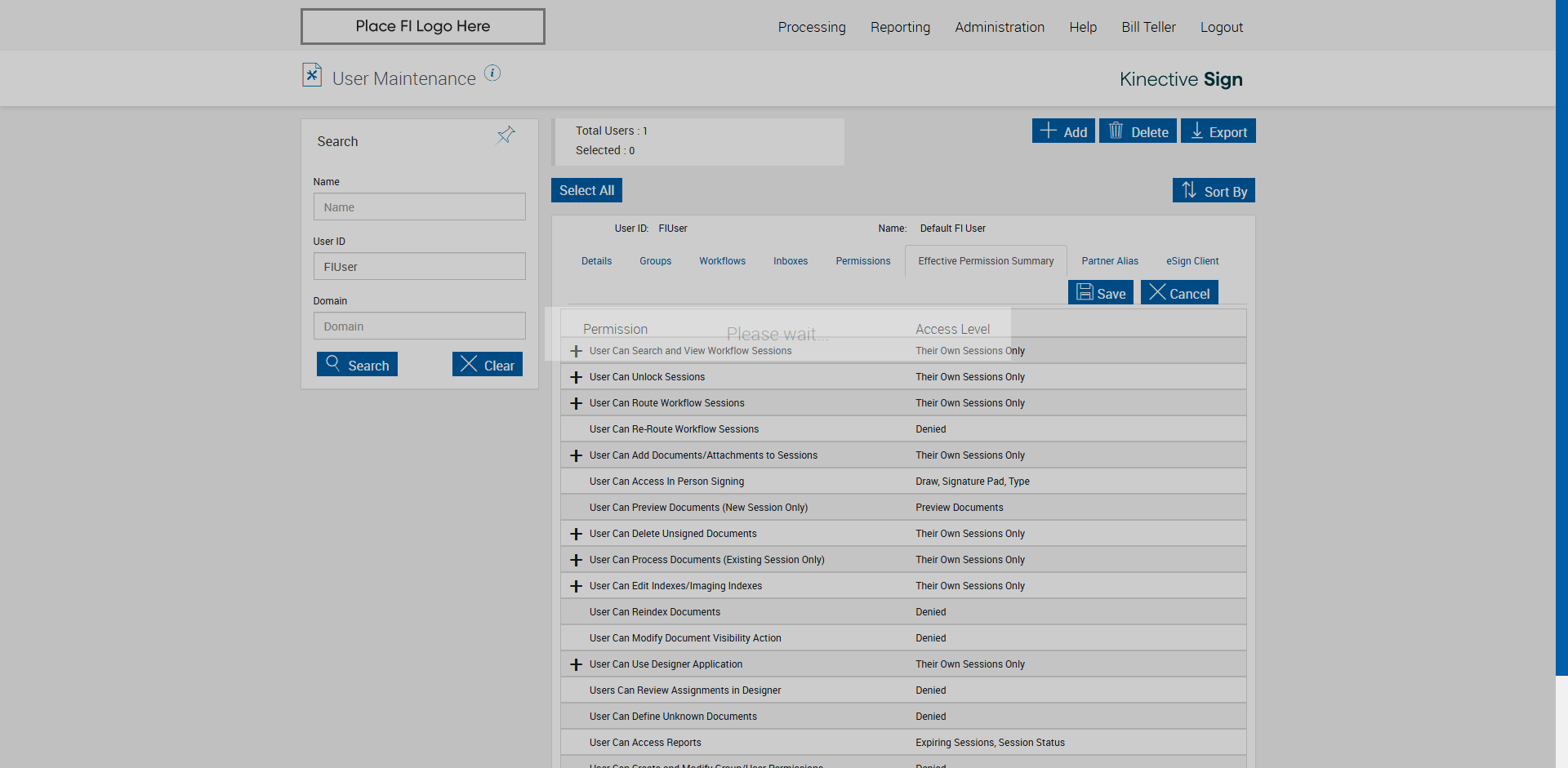1568x768 pixels.
Task: Click the User Can Reindex Documents row
Action: point(903,612)
